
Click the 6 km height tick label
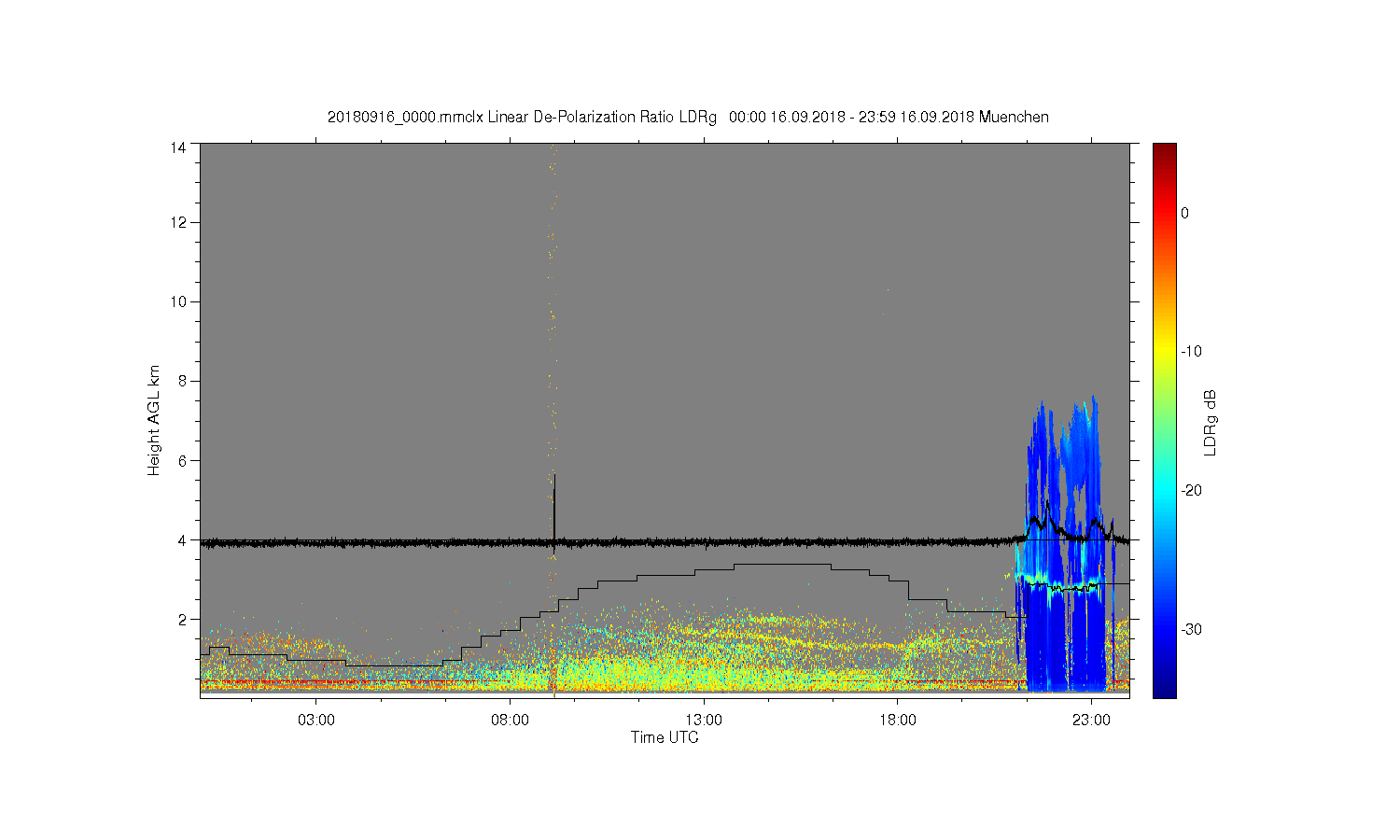click(x=181, y=460)
